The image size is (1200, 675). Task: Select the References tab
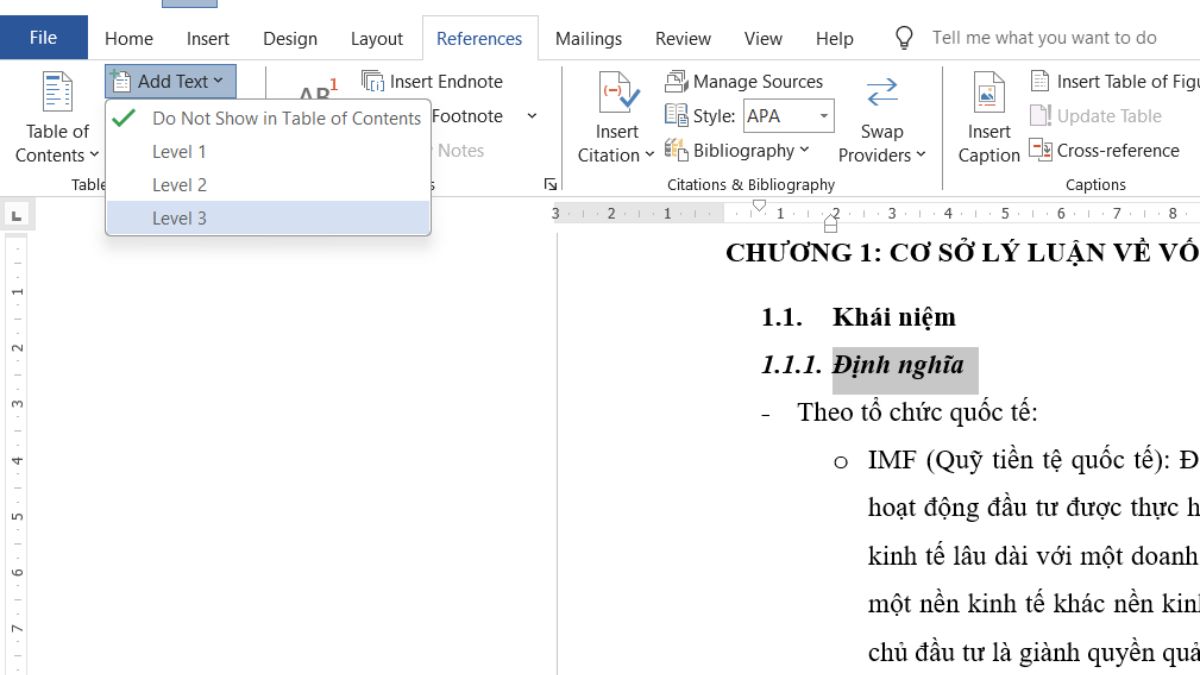(x=479, y=39)
